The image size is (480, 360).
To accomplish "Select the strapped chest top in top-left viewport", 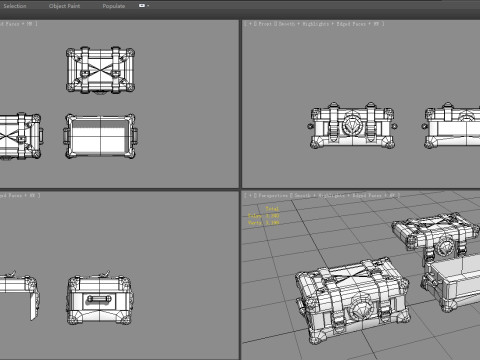I will pos(100,70).
